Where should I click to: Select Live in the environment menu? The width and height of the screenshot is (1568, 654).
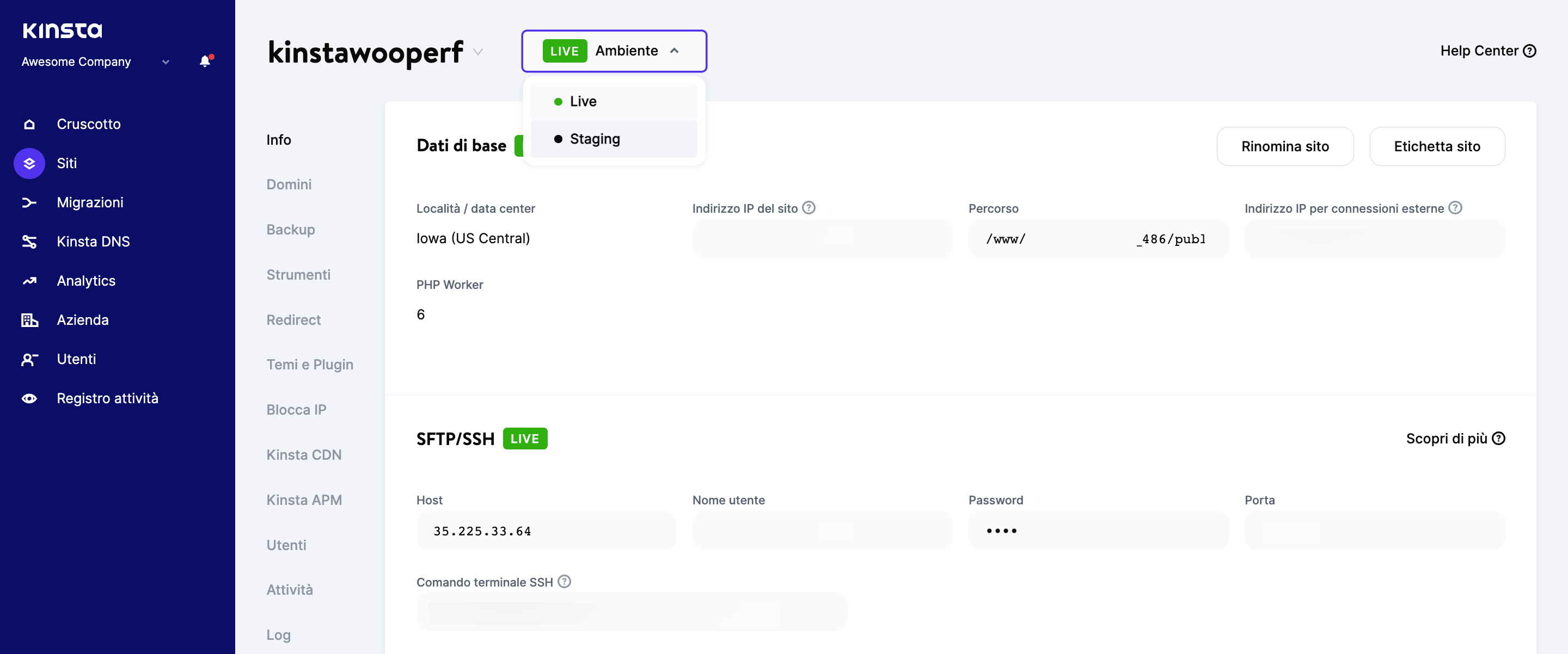pos(583,101)
